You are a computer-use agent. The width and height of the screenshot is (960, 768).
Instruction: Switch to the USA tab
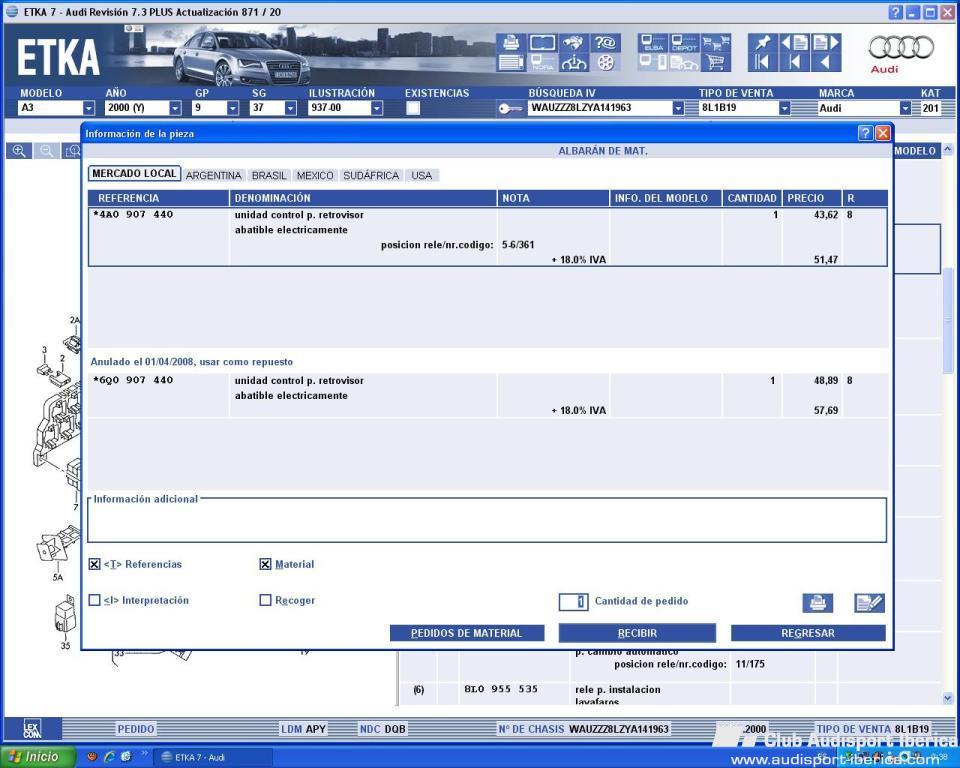[x=422, y=176]
